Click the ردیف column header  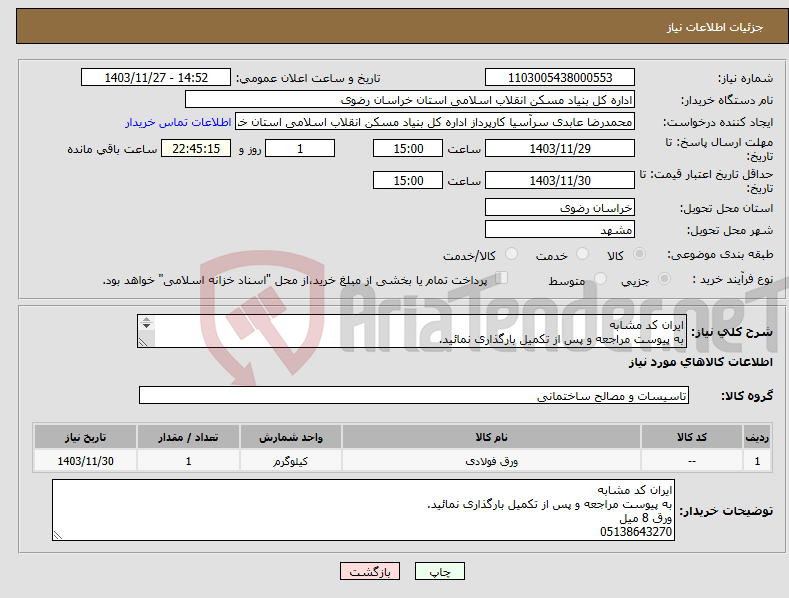(x=757, y=437)
